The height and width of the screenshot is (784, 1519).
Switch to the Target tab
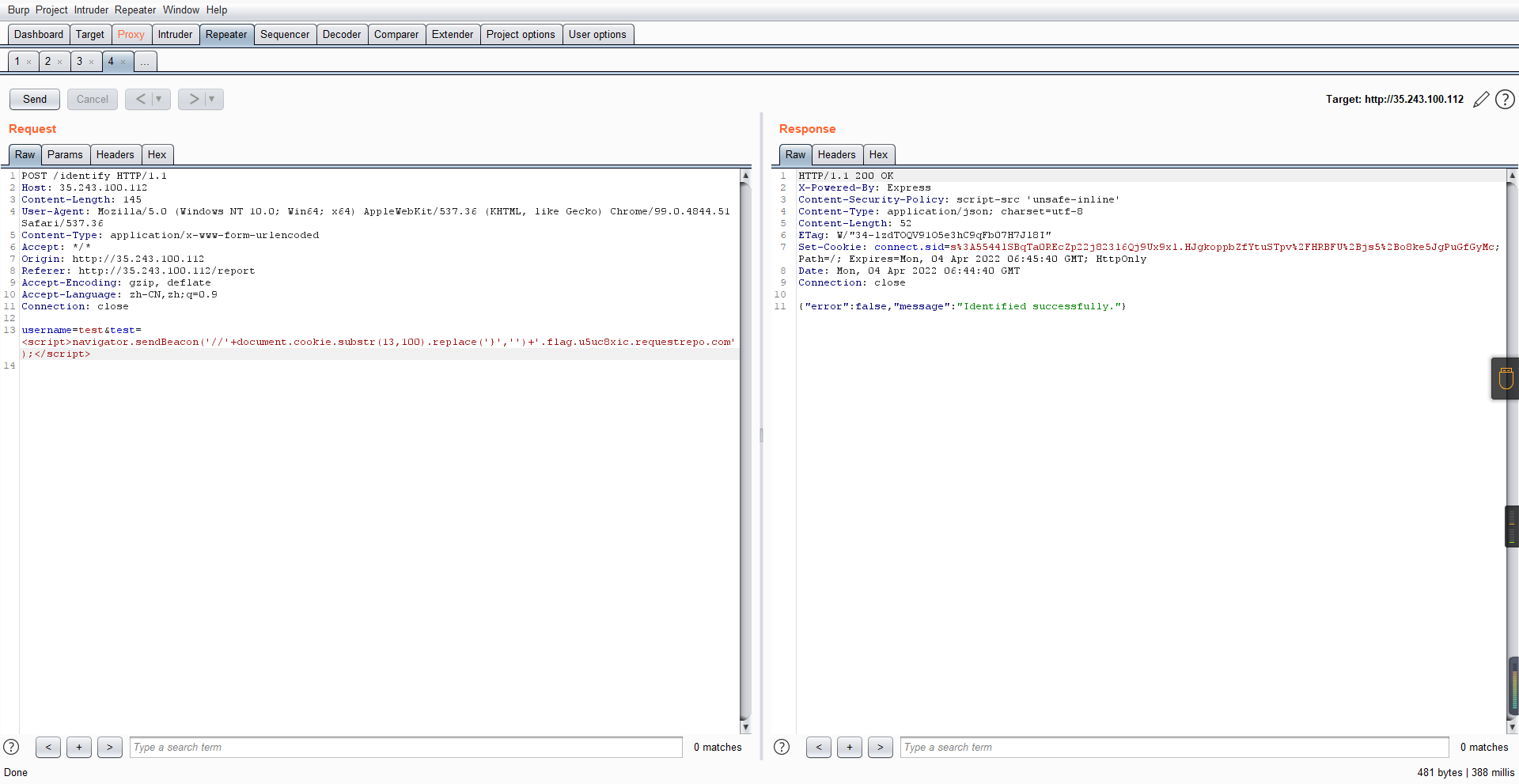[90, 34]
